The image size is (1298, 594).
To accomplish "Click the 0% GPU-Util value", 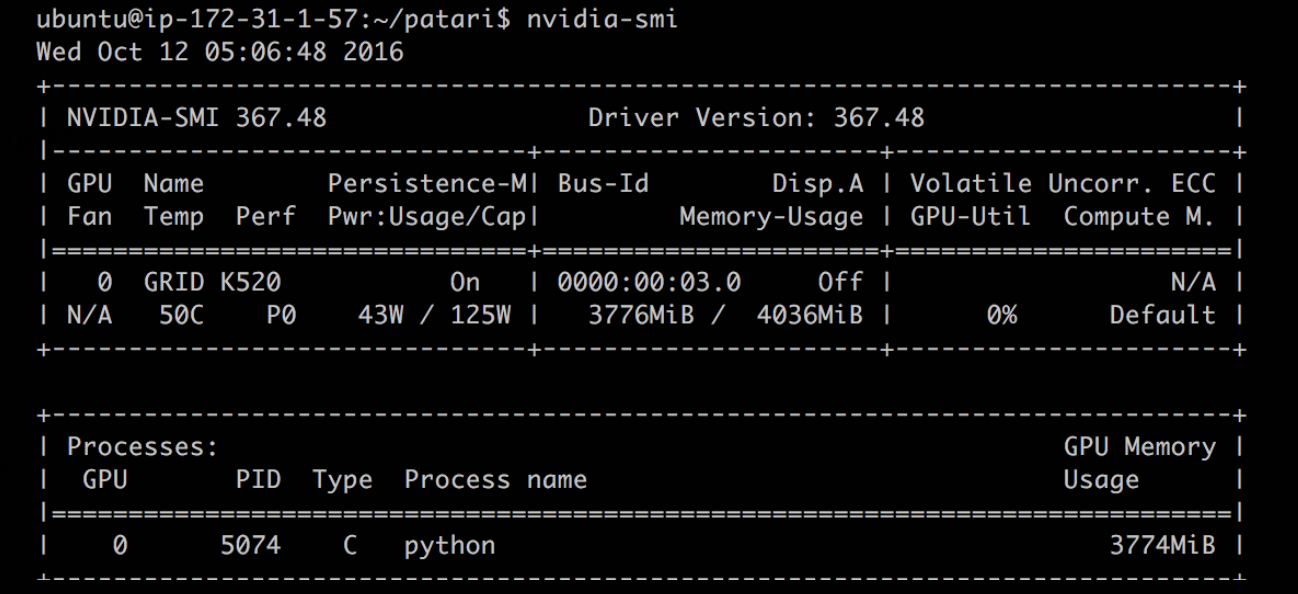I will pyautogui.click(x=1001, y=315).
